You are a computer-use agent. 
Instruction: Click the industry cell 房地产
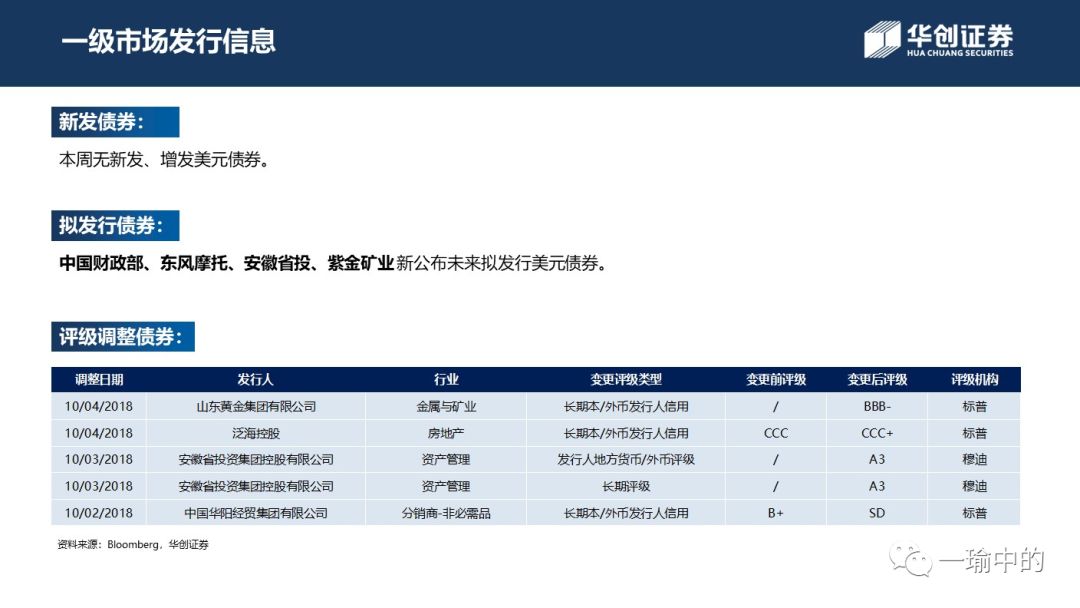(446, 433)
